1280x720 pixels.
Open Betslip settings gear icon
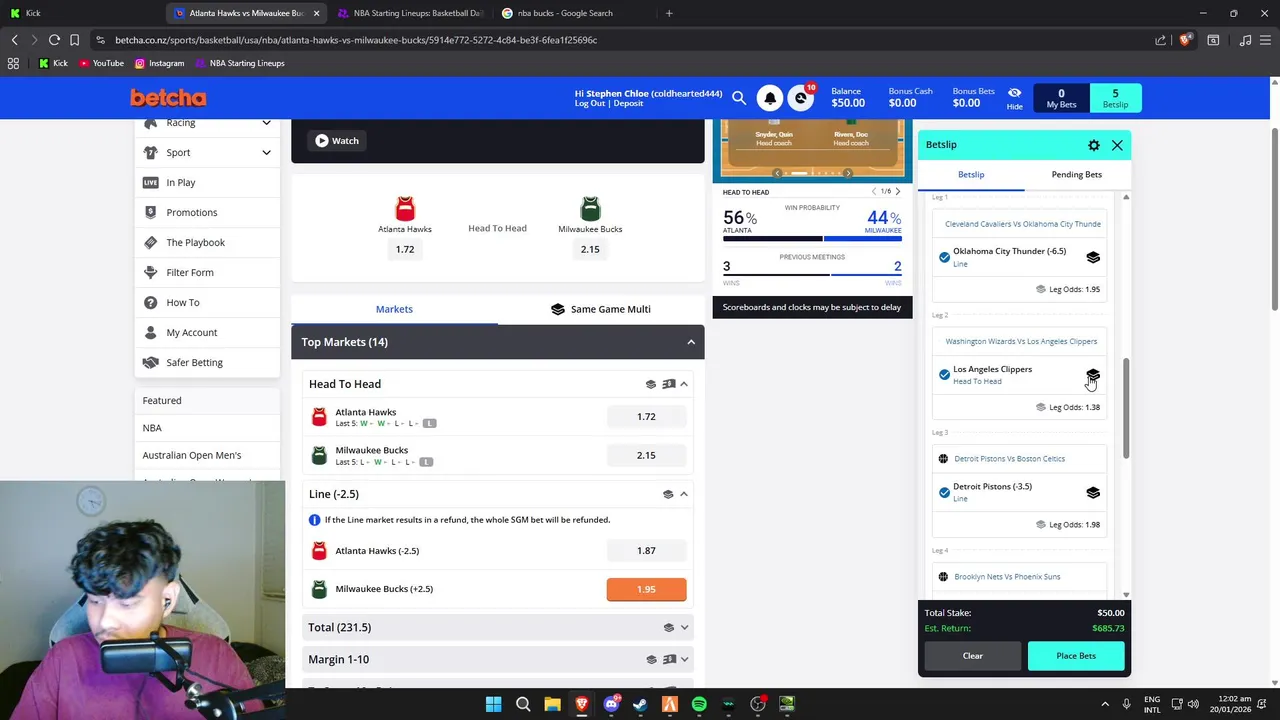tap(1094, 145)
